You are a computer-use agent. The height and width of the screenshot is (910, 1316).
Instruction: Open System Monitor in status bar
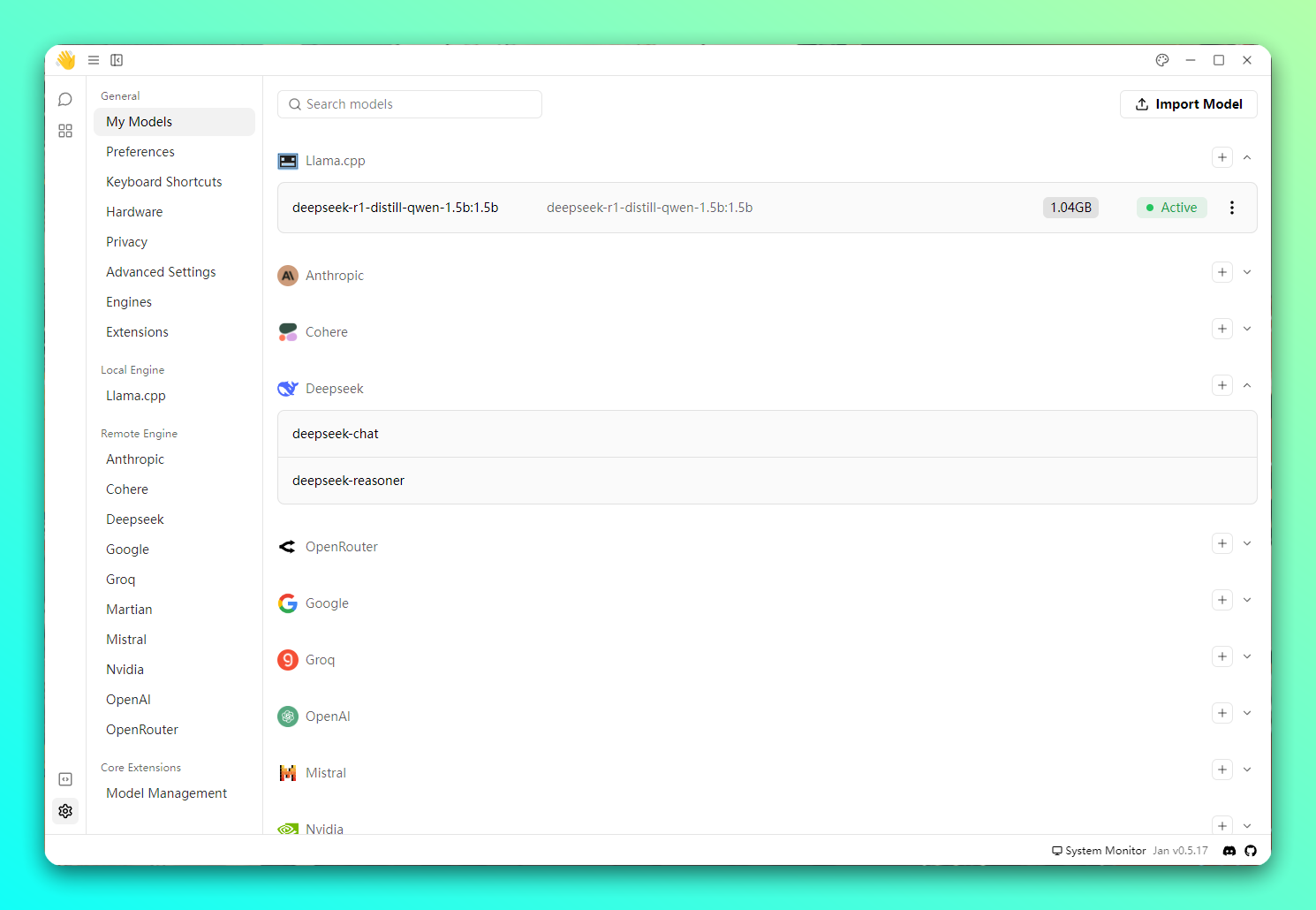(x=1099, y=851)
